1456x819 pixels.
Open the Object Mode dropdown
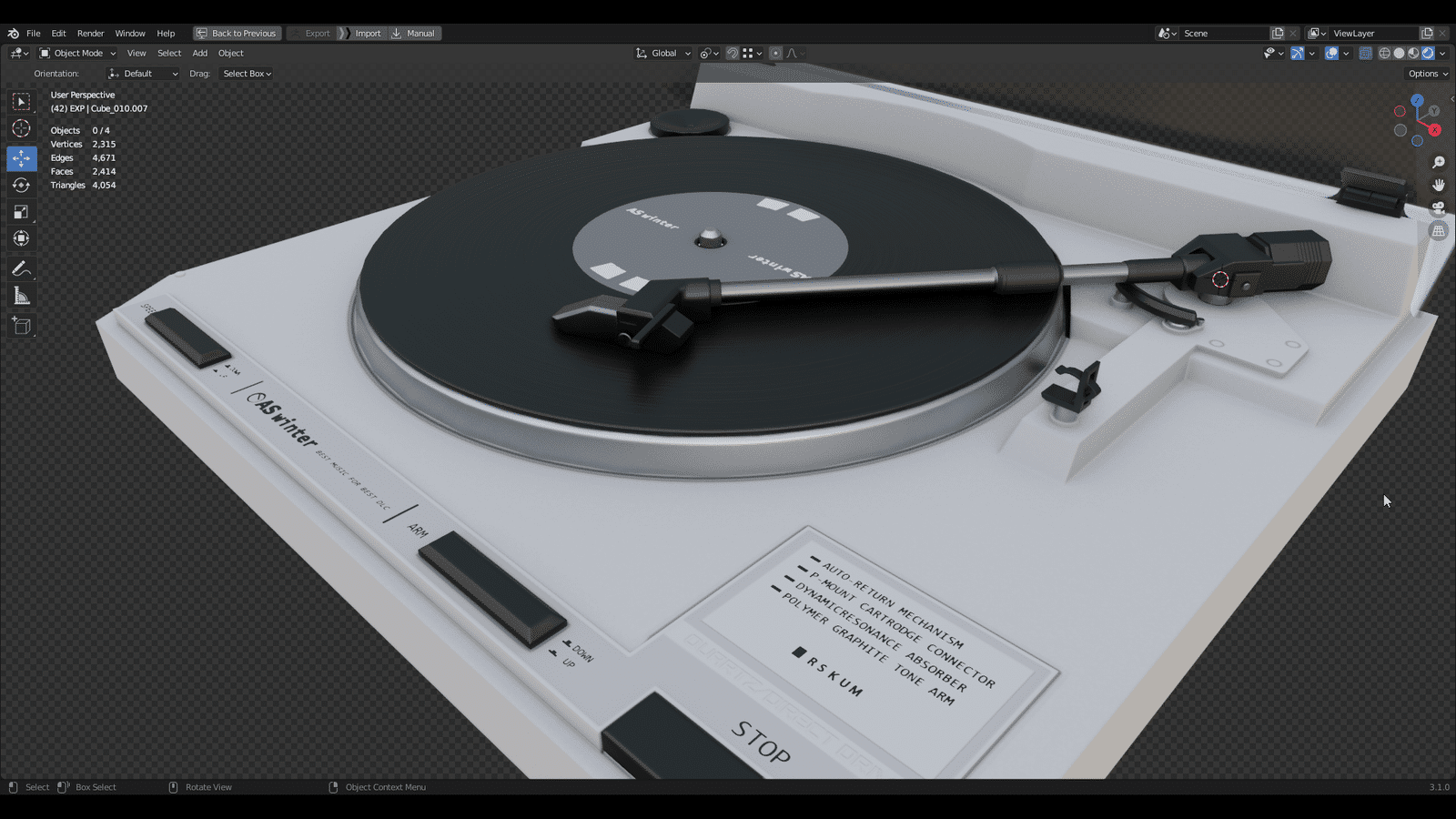pyautogui.click(x=77, y=53)
